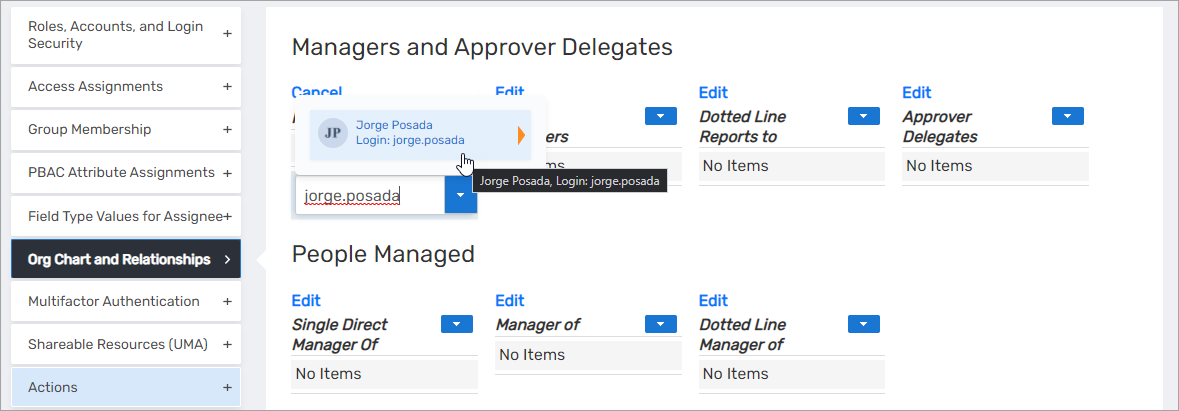Open the Manager of dropdown arrow
The height and width of the screenshot is (411, 1179).
point(660,323)
